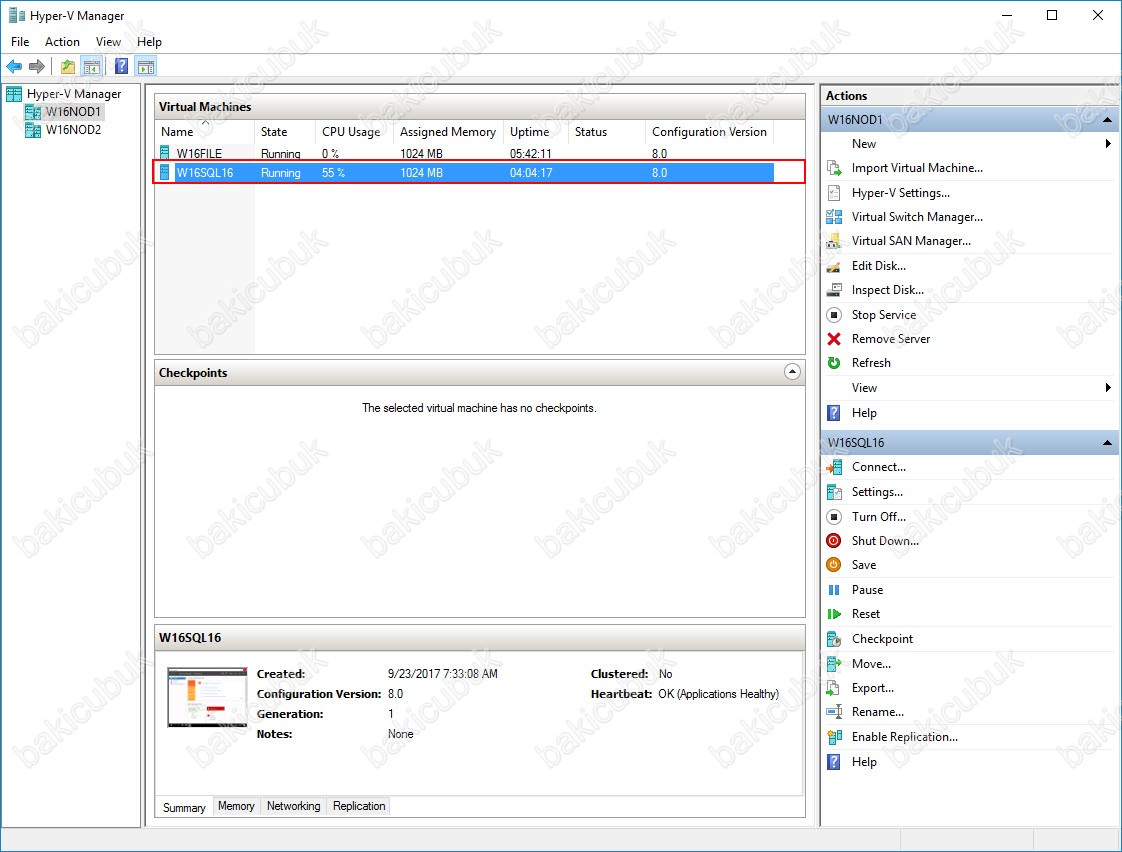Click the VM Settings icon under W16SQL16
The width and height of the screenshot is (1122, 852).
[x=834, y=492]
